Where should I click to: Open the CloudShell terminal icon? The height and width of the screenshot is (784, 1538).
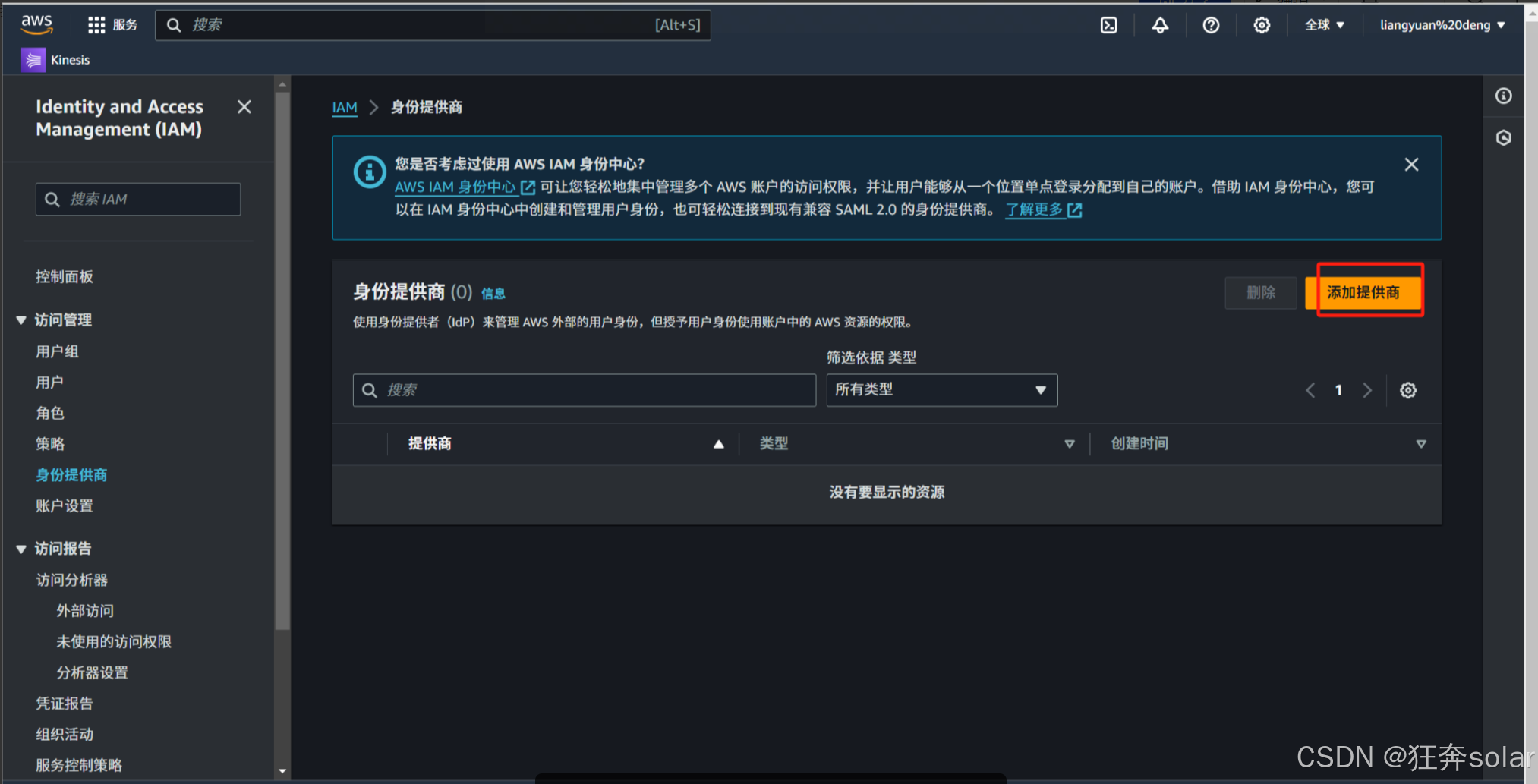coord(1108,25)
